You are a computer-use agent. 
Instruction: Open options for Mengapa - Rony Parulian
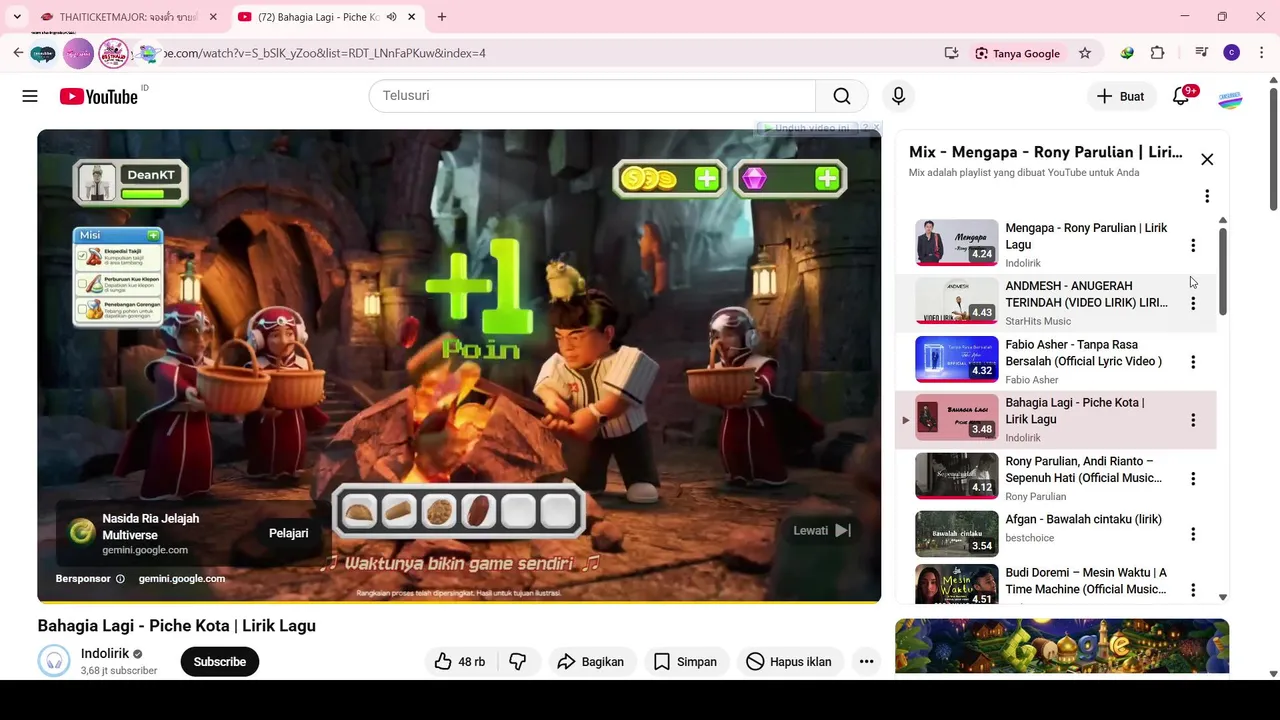pyautogui.click(x=1193, y=245)
